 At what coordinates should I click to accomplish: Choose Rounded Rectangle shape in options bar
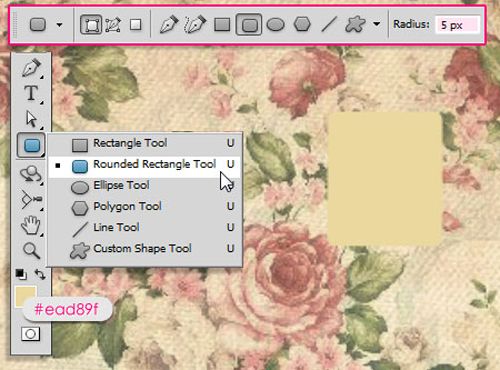click(x=249, y=24)
